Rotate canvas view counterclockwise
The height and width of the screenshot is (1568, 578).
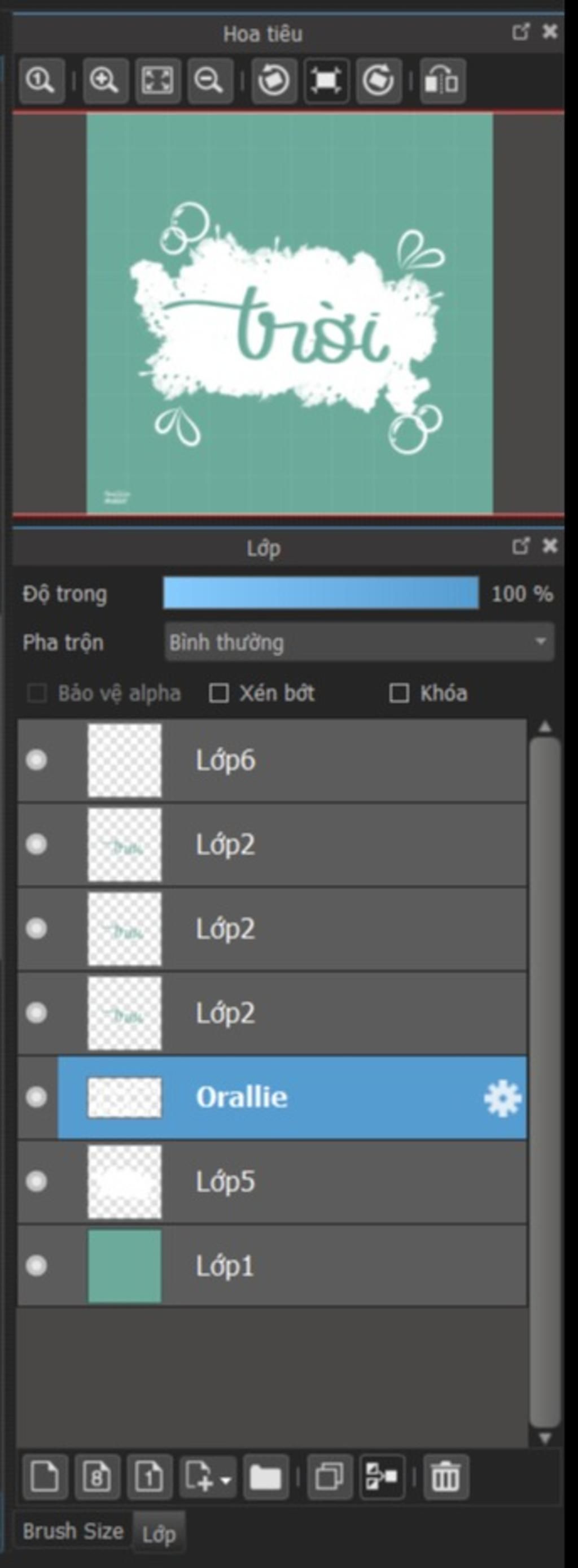(273, 80)
